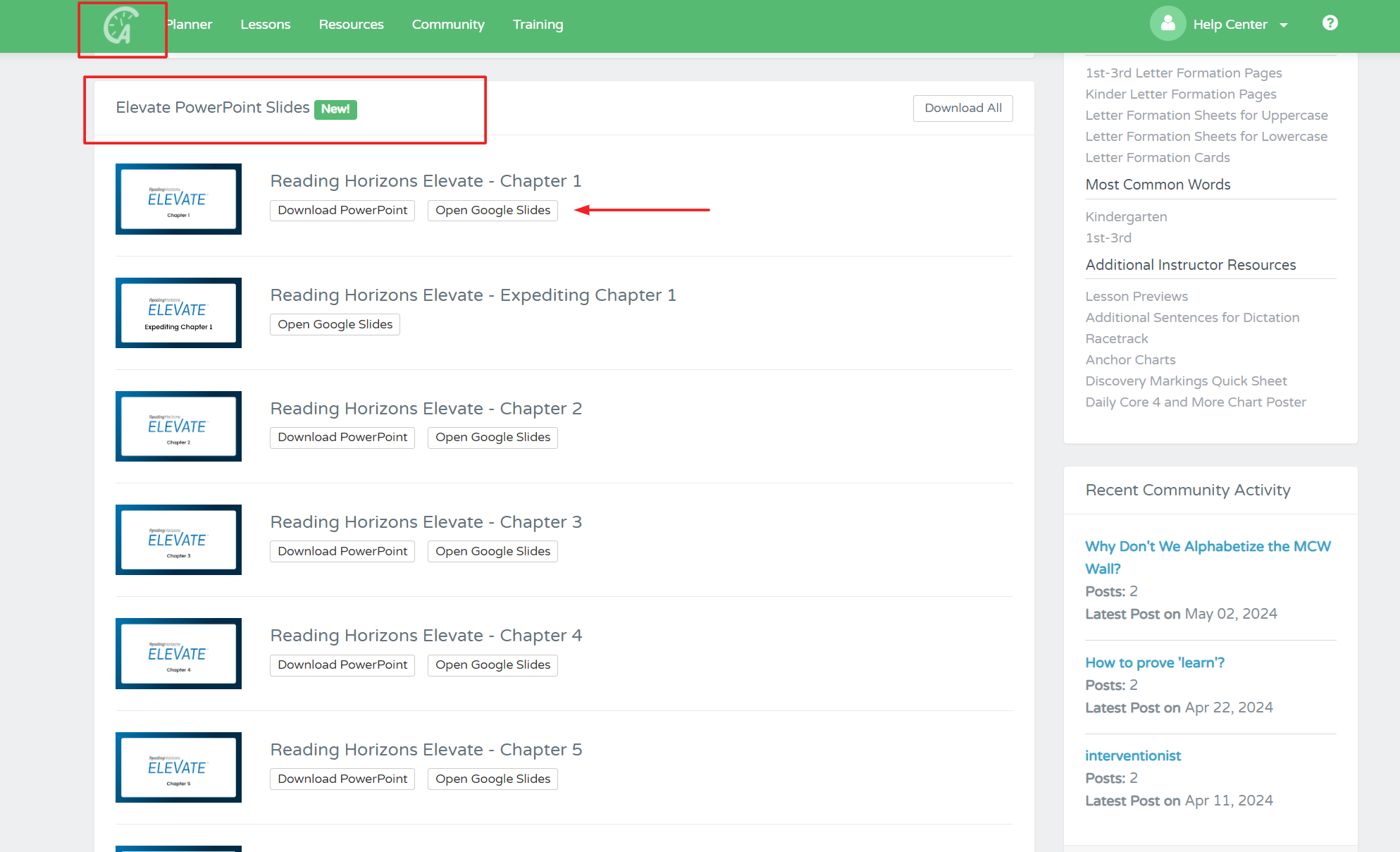Click the user avatar icon
The height and width of the screenshot is (852, 1400).
pos(1167,23)
